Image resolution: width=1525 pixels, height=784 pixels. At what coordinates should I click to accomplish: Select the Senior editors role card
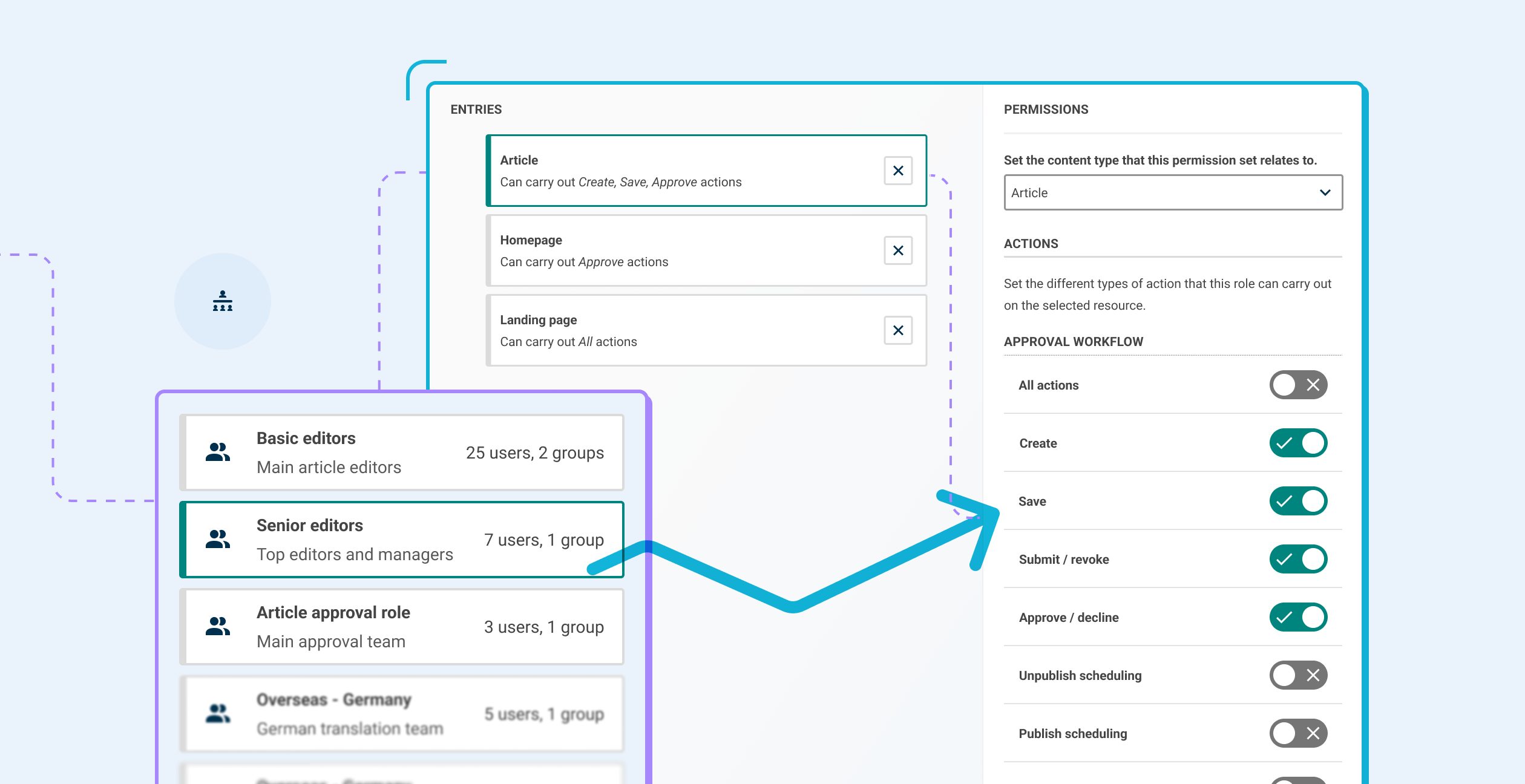click(x=402, y=539)
